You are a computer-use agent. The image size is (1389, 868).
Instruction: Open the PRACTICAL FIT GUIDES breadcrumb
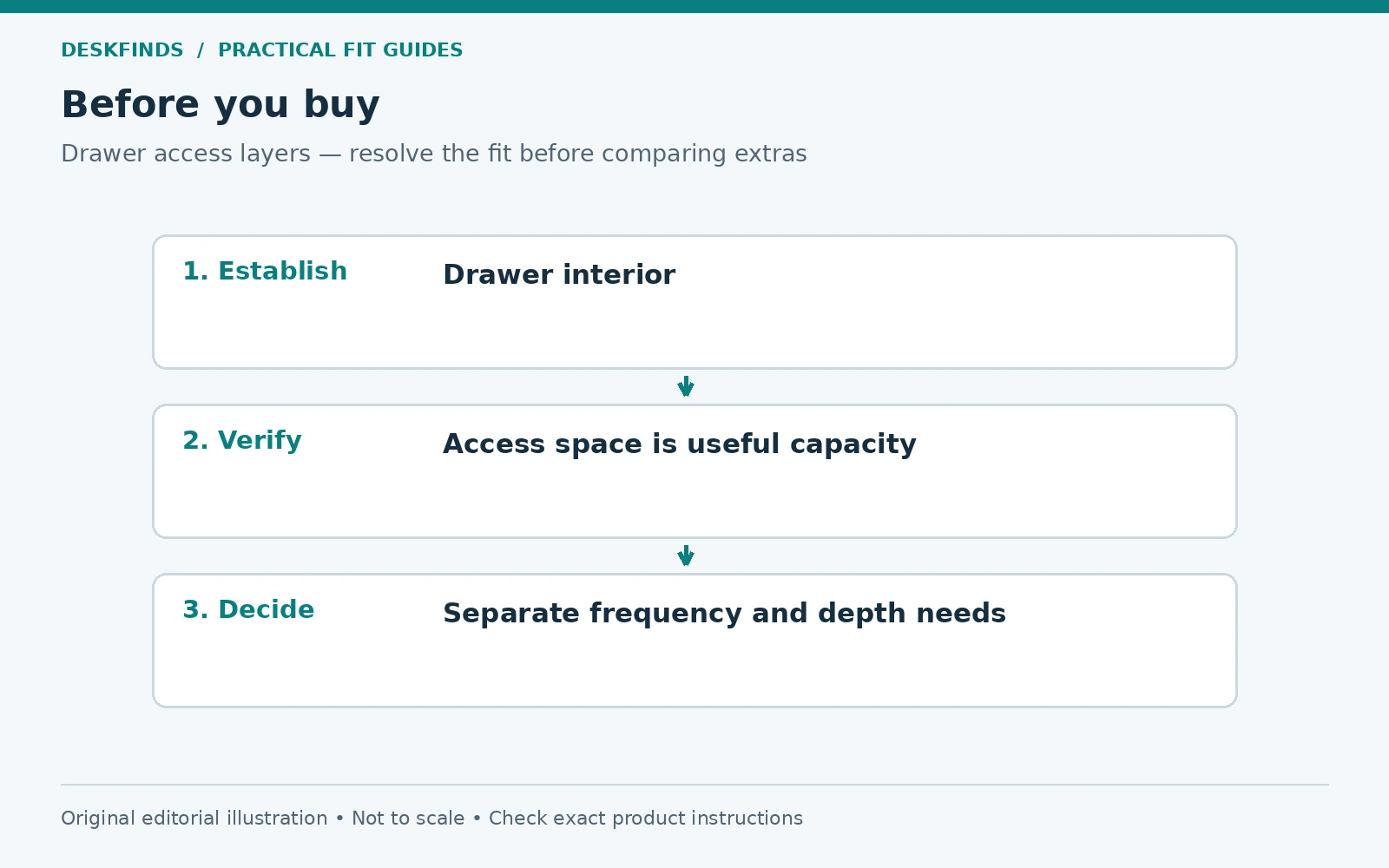coord(340,50)
